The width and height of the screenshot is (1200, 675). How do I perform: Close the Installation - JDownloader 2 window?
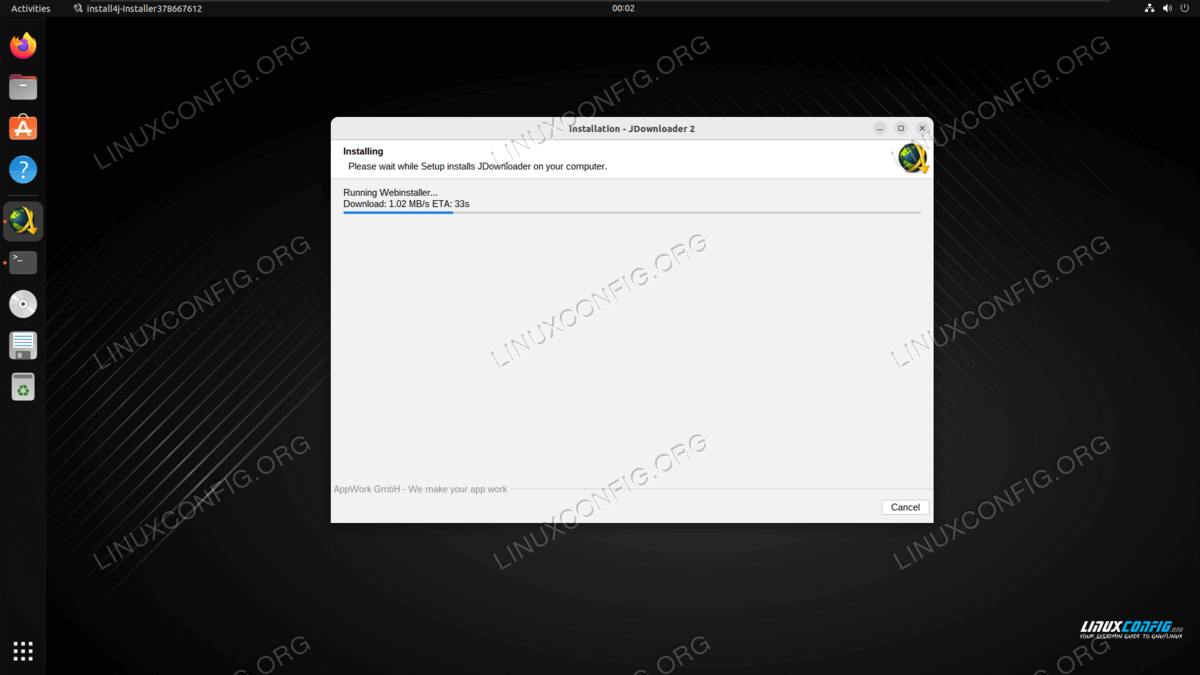pyautogui.click(x=922, y=129)
